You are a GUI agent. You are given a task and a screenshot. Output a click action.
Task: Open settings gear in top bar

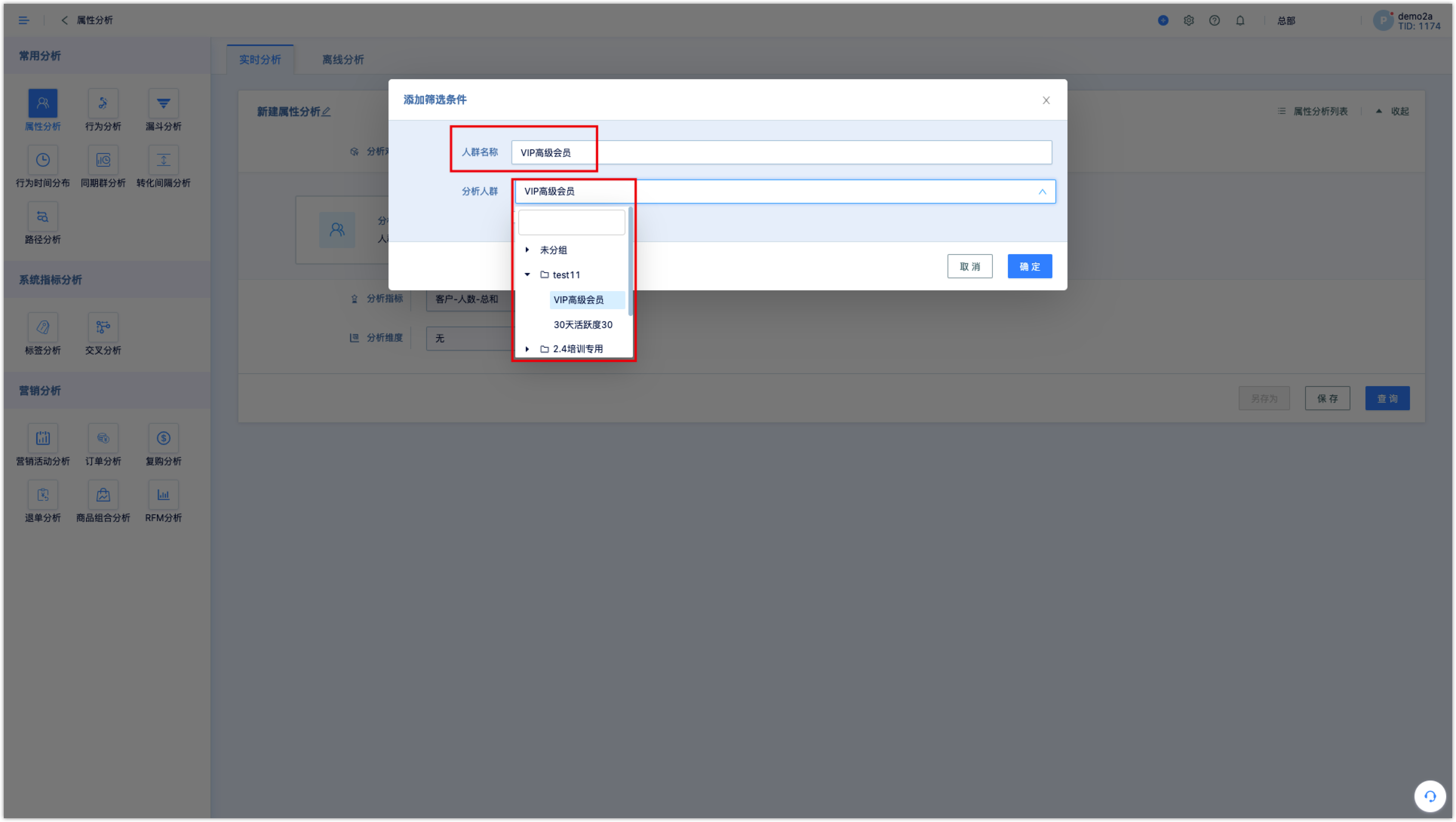tap(1189, 20)
